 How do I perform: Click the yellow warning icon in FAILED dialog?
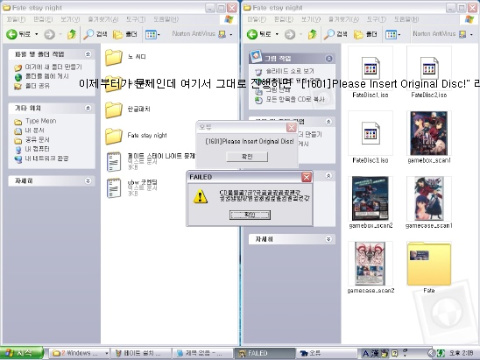pyautogui.click(x=200, y=196)
